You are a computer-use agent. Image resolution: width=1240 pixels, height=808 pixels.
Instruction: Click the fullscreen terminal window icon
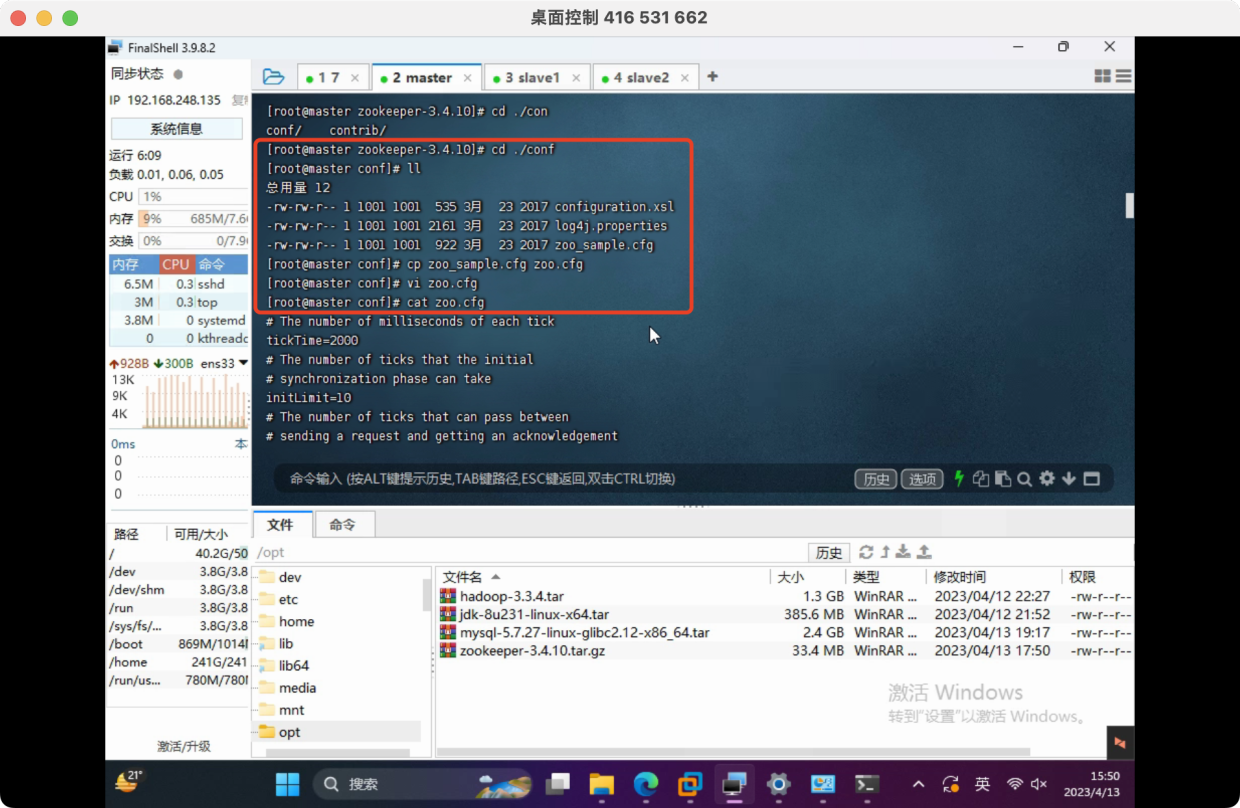pos(1091,479)
